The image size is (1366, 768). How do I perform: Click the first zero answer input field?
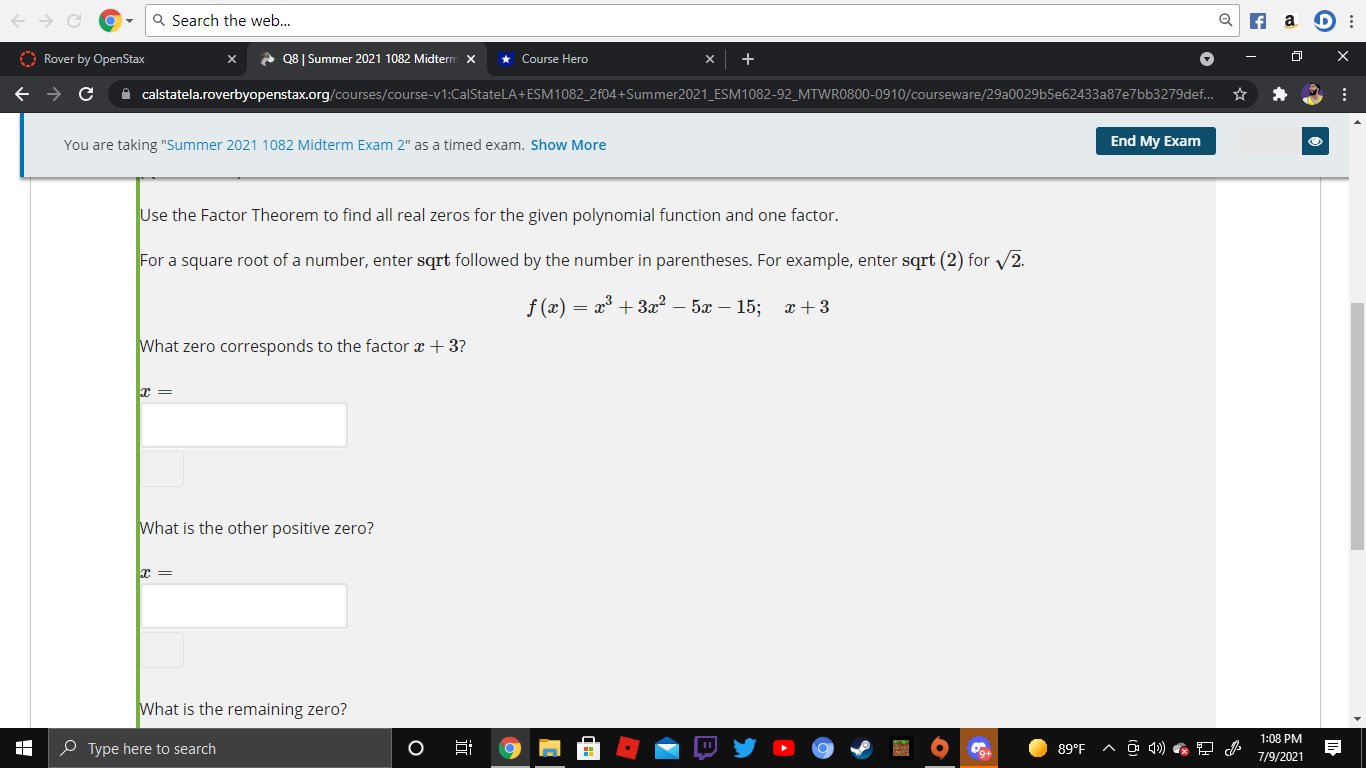(244, 424)
